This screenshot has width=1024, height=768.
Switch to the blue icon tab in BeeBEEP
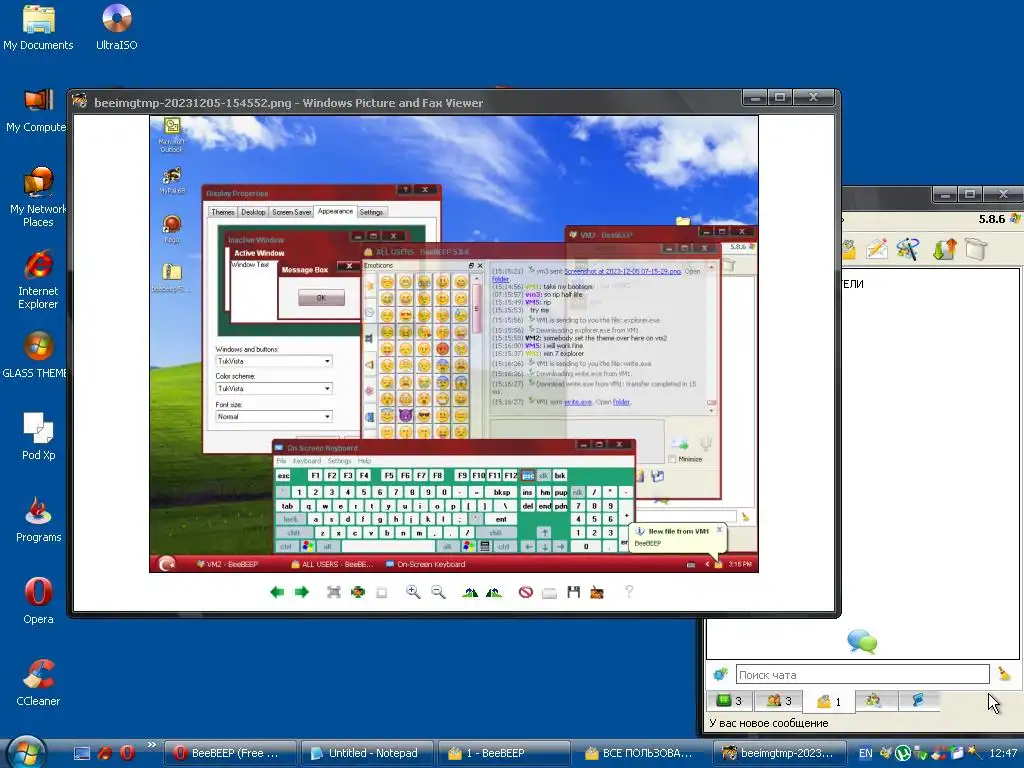point(918,701)
